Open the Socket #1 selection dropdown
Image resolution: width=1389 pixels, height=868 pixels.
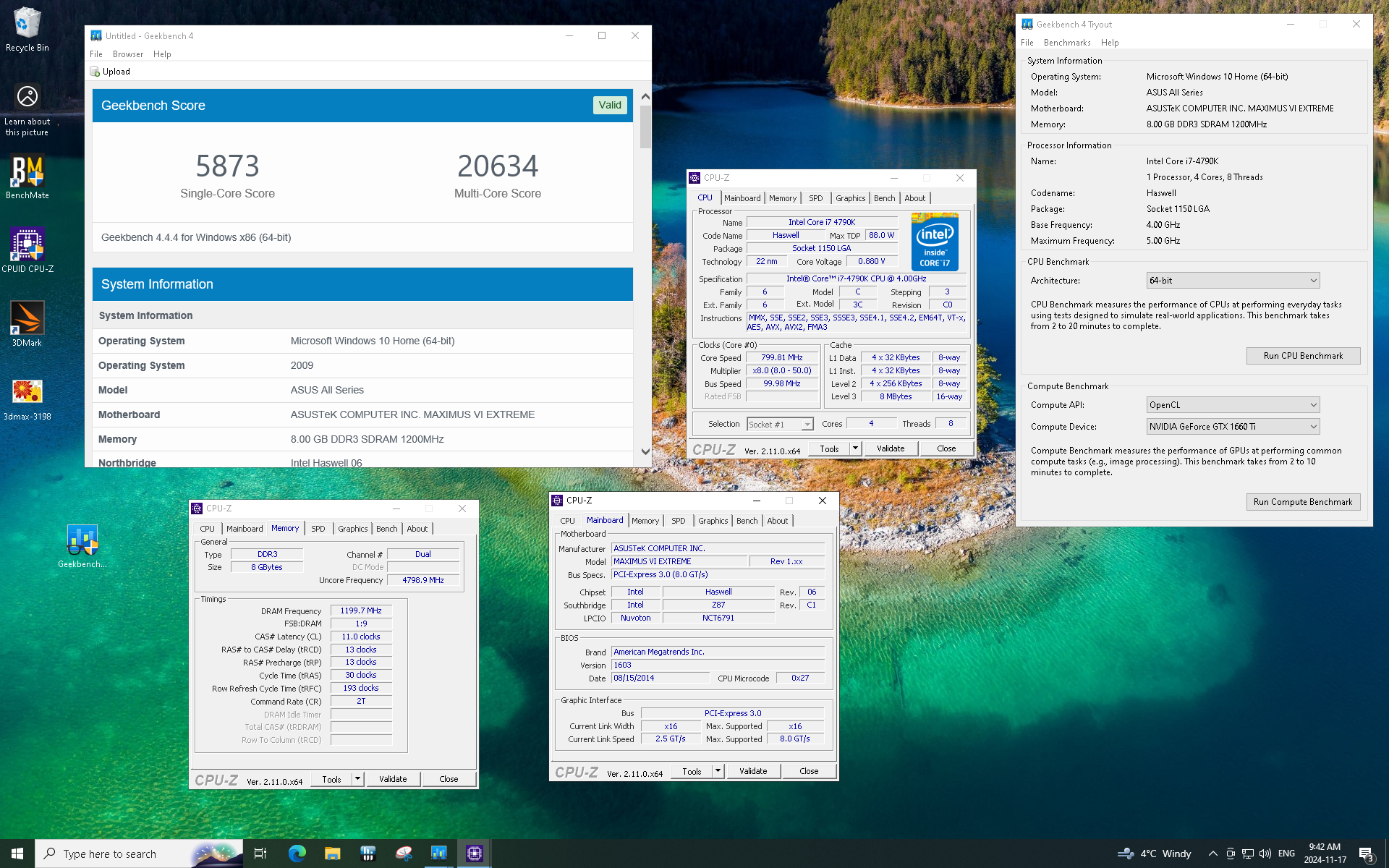click(780, 425)
